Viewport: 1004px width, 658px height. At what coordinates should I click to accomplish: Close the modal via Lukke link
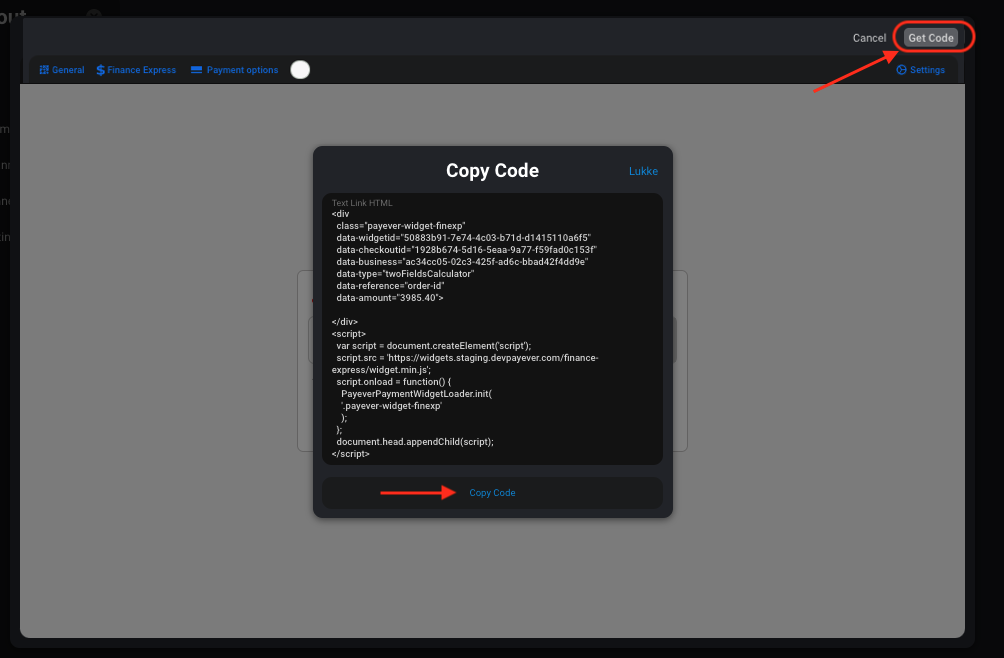(643, 171)
